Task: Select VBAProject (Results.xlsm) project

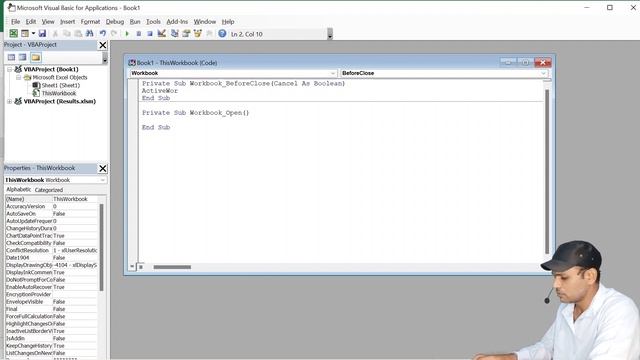Action: (x=60, y=101)
